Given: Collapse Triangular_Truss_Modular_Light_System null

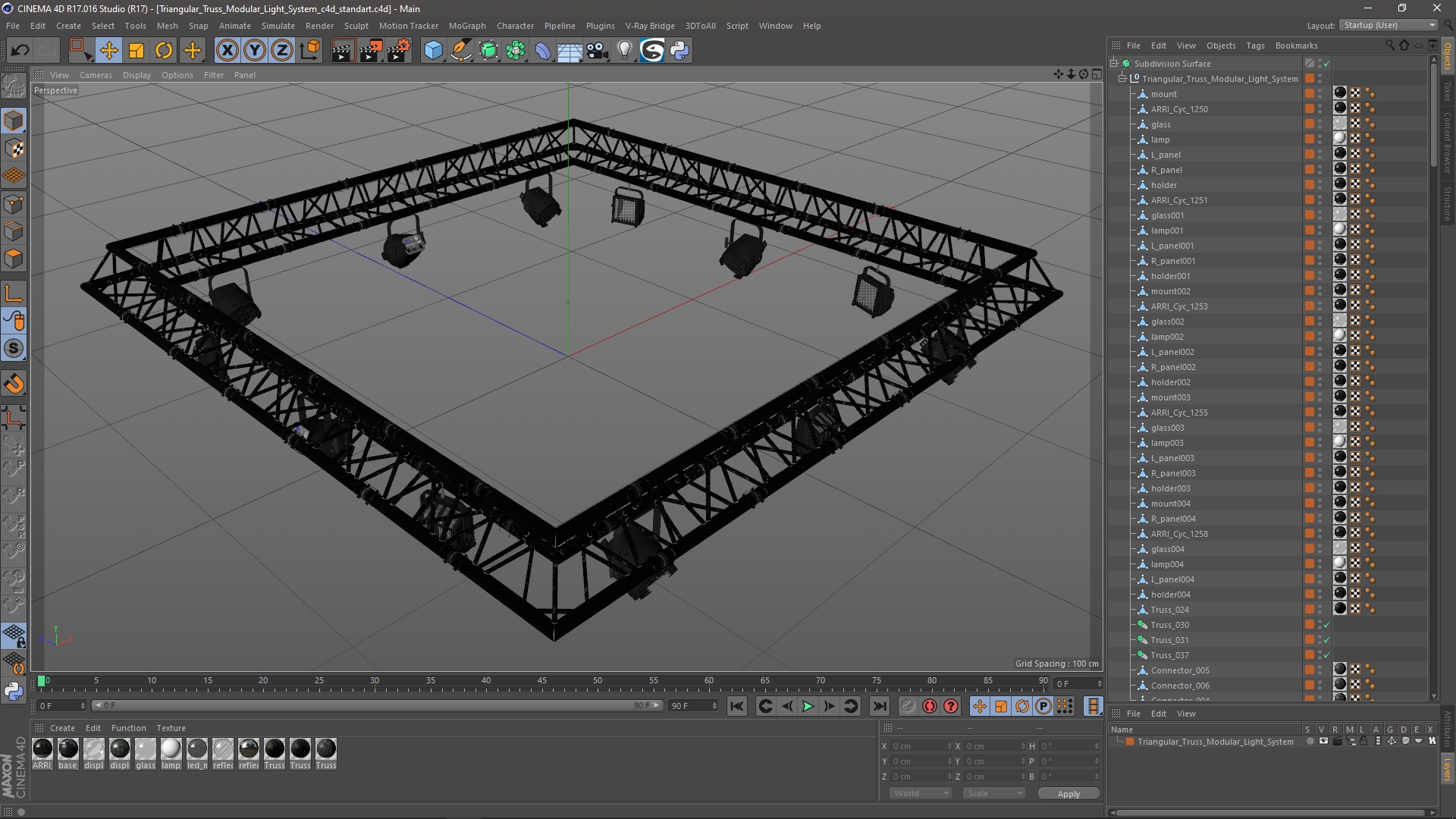Looking at the screenshot, I should pos(1122,78).
